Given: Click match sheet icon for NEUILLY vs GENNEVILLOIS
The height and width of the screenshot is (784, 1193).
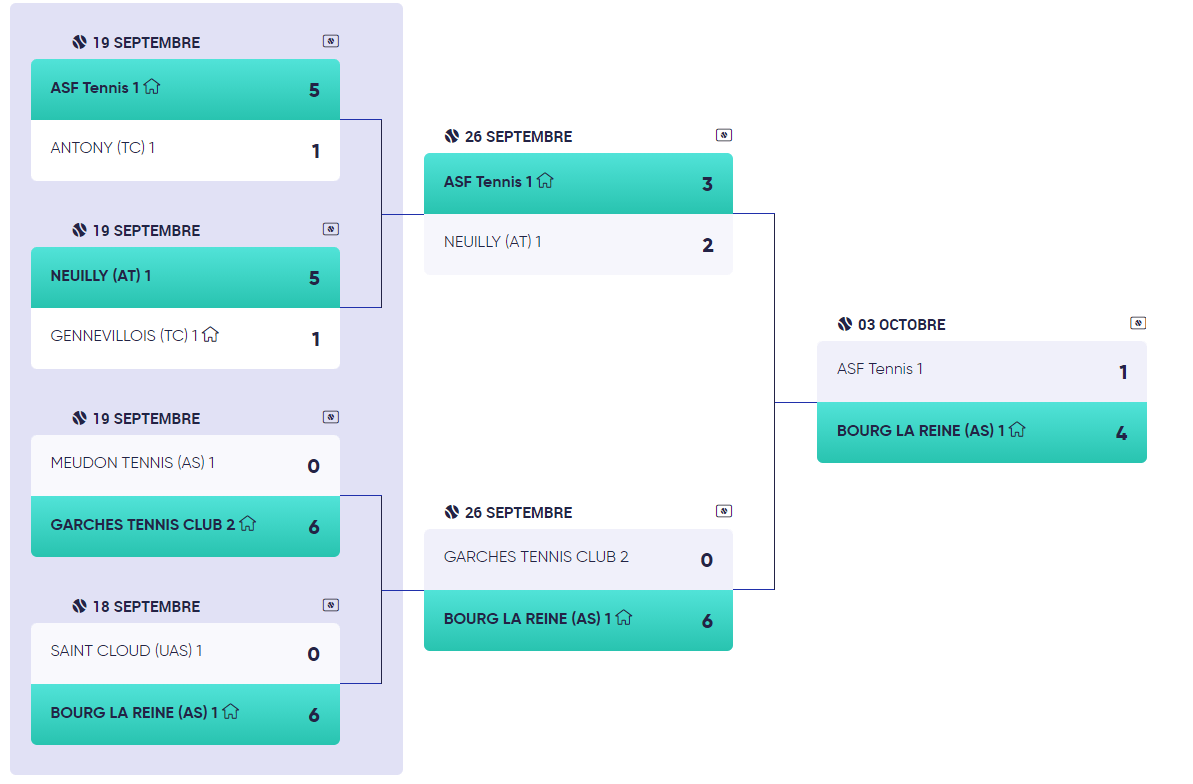Looking at the screenshot, I should (331, 229).
